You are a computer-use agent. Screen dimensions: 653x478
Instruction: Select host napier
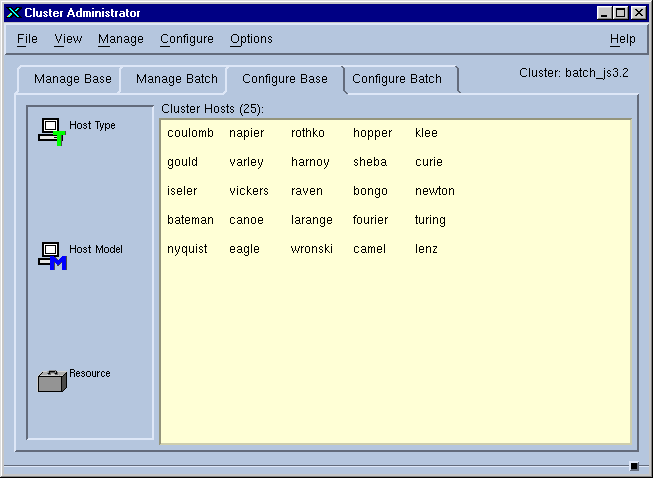pos(247,133)
